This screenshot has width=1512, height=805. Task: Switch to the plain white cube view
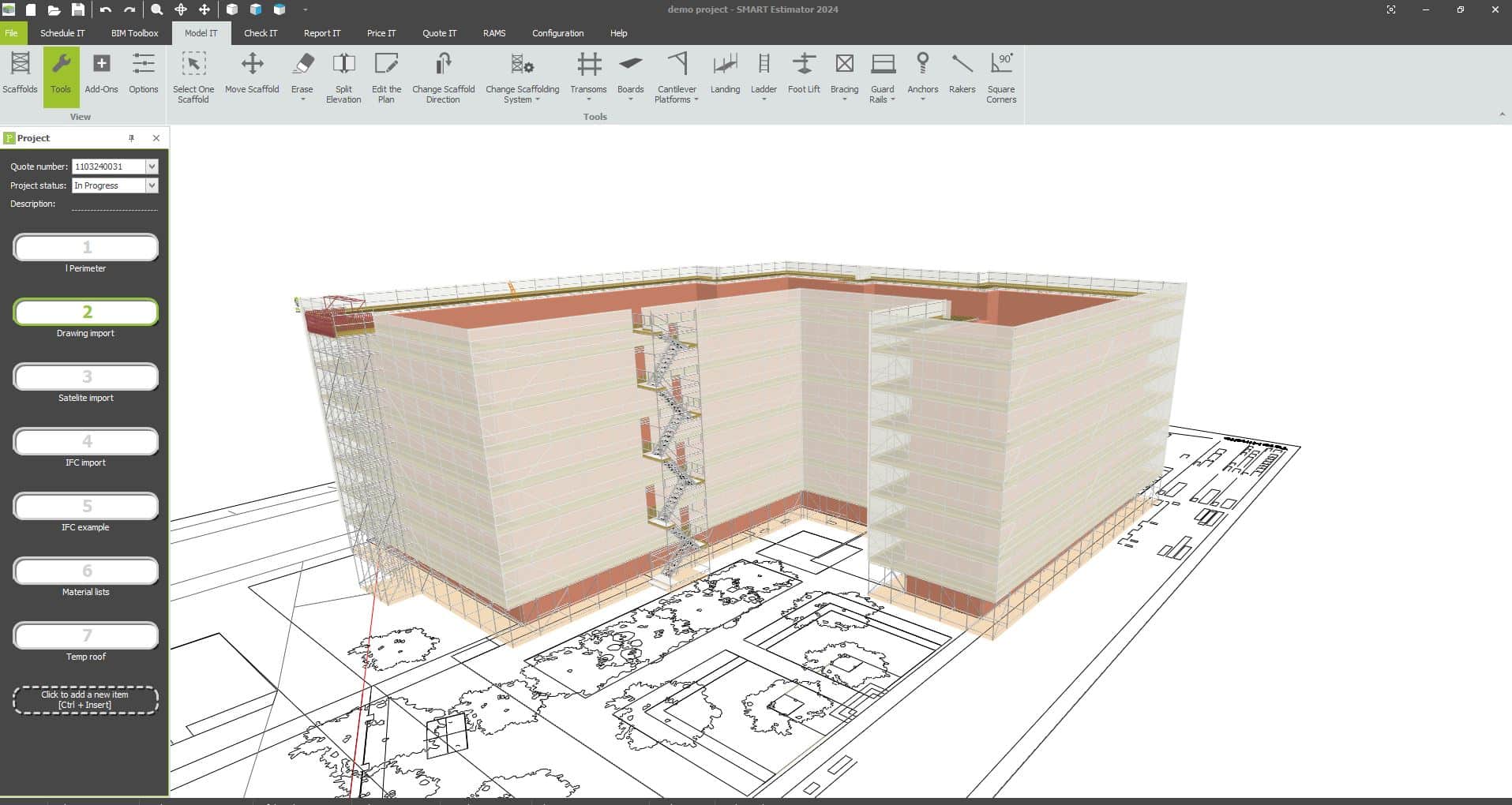click(232, 9)
